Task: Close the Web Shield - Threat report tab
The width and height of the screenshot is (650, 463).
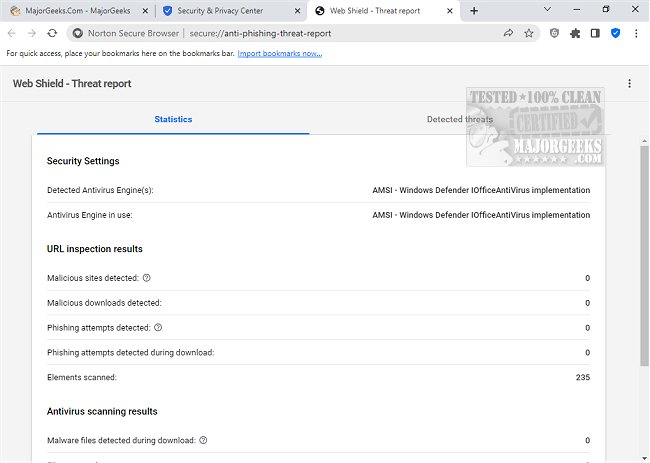Action: 450,11
